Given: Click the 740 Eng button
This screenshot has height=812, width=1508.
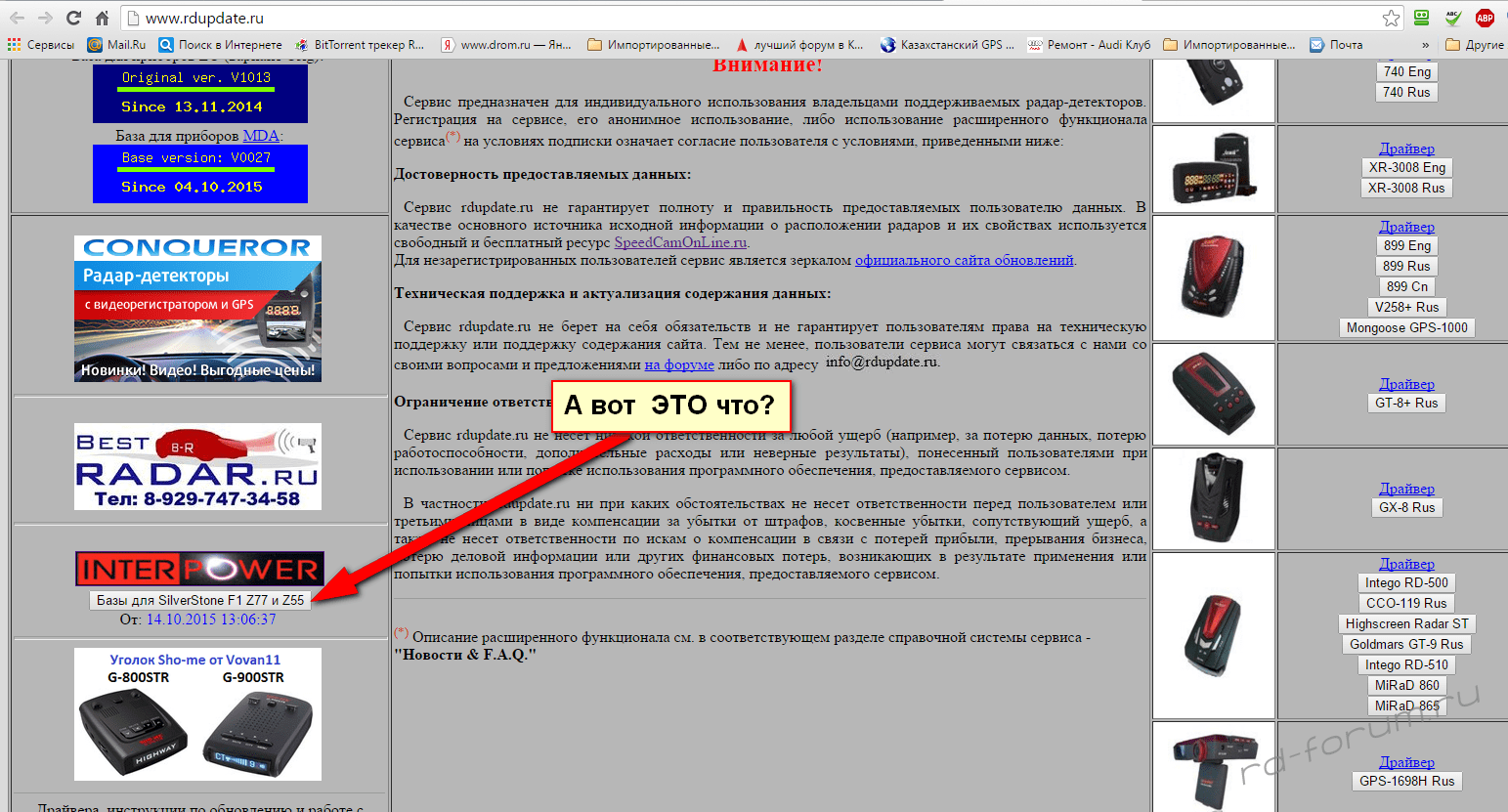Looking at the screenshot, I should (1406, 71).
